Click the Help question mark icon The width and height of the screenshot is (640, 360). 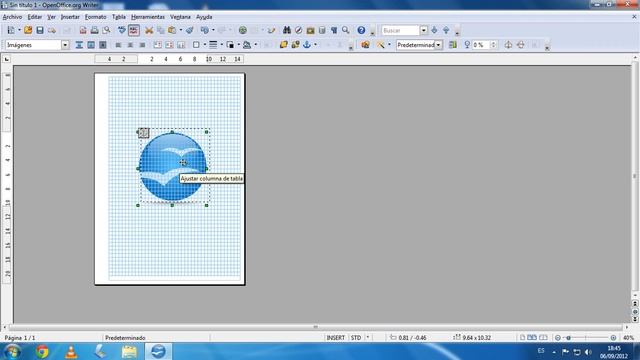point(361,30)
